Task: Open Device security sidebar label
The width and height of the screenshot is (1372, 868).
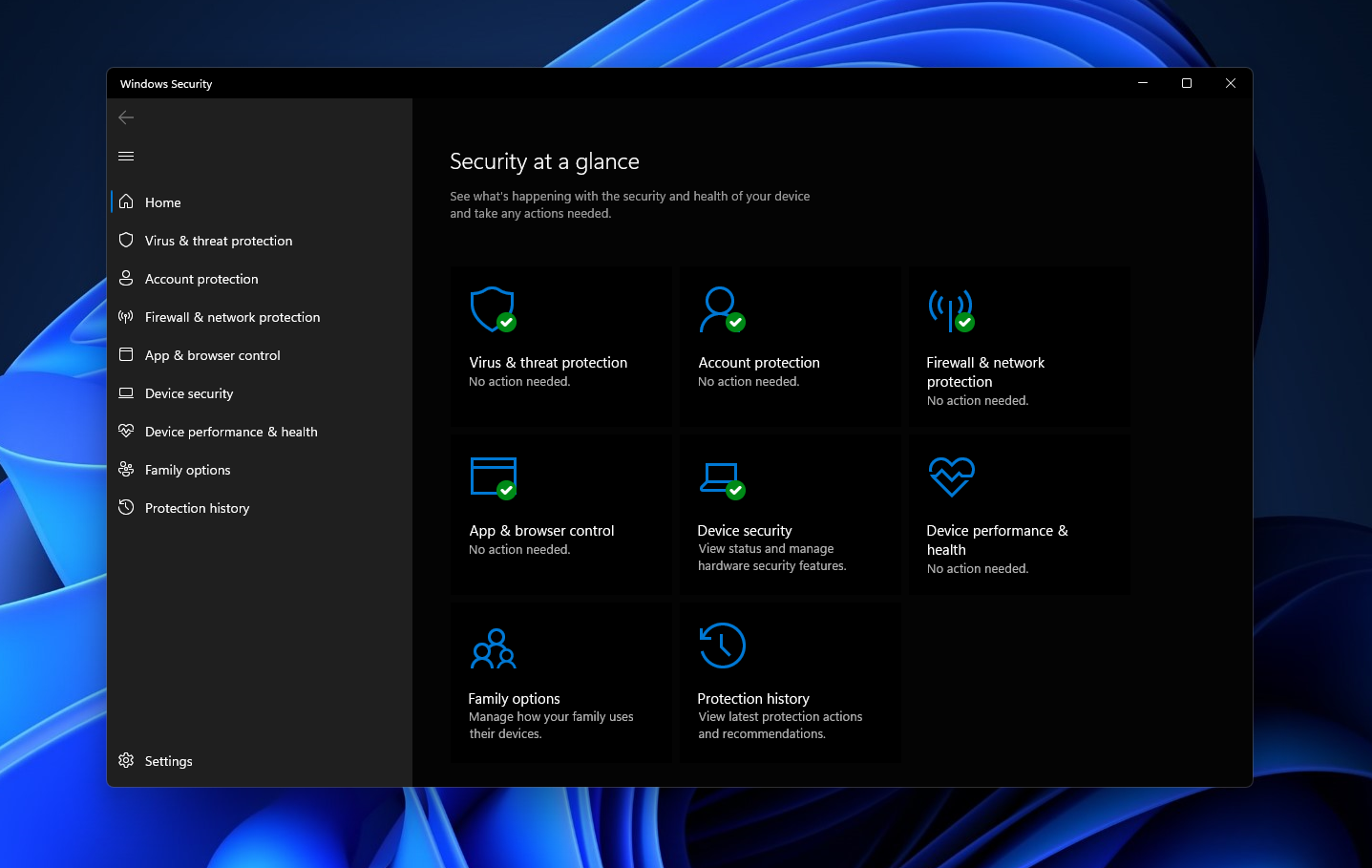Action: pyautogui.click(x=189, y=393)
